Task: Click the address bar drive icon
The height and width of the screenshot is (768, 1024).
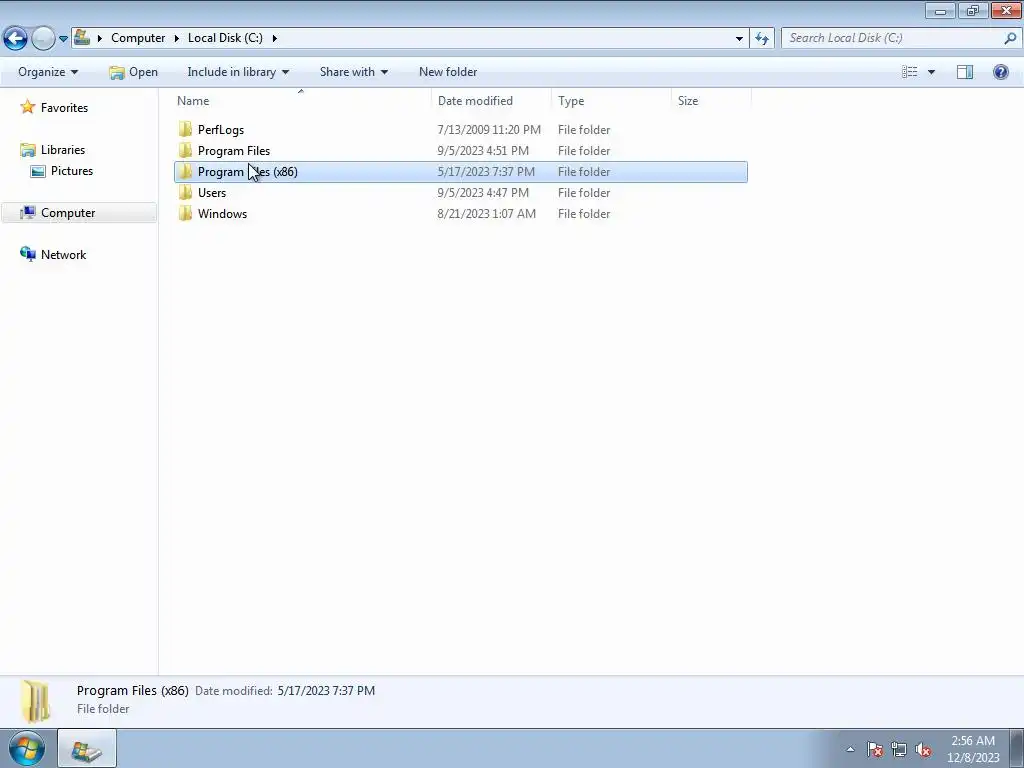Action: (x=82, y=37)
